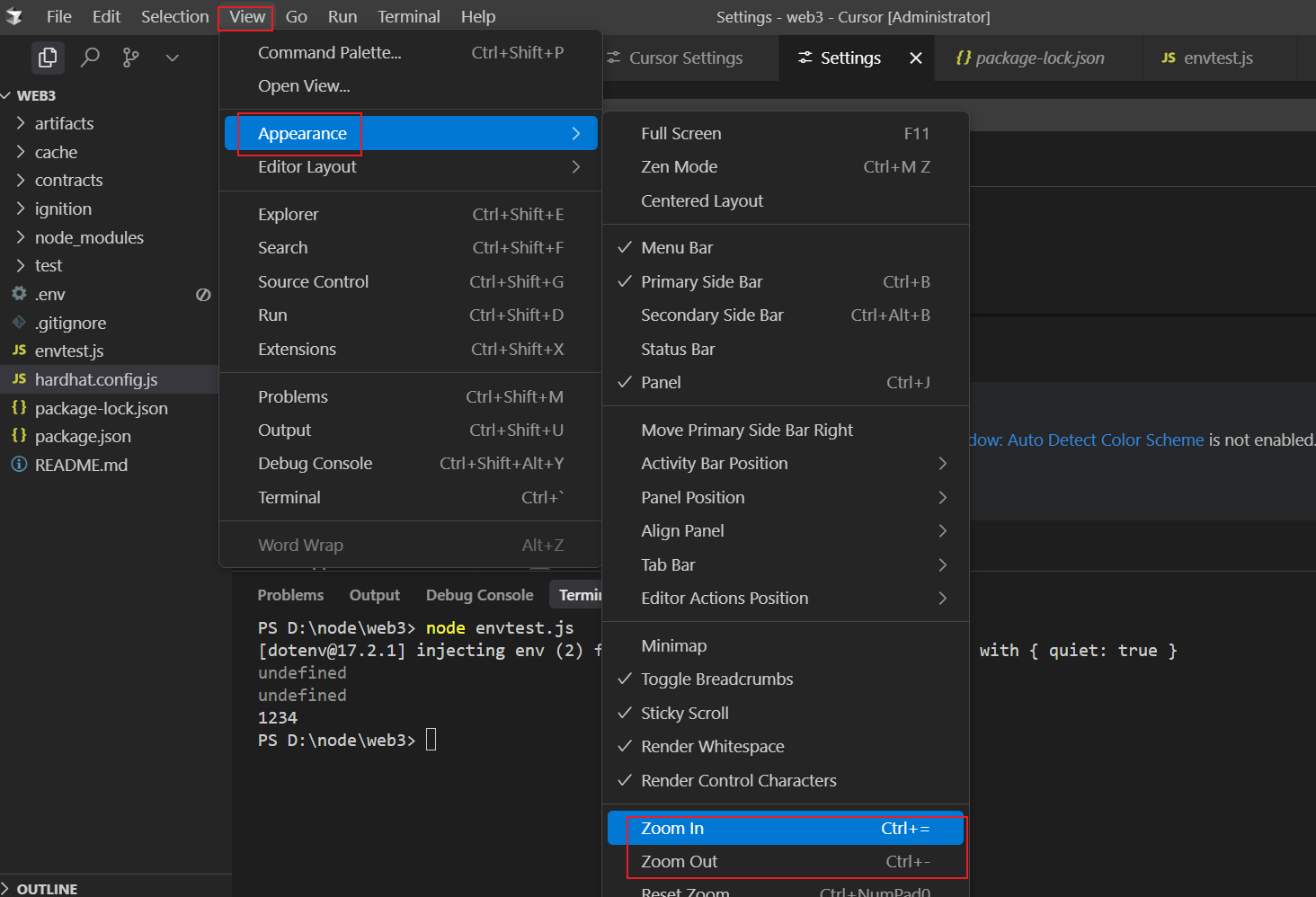Toggle Primary Side Bar visibility
This screenshot has height=897, width=1316.
pyautogui.click(x=786, y=281)
